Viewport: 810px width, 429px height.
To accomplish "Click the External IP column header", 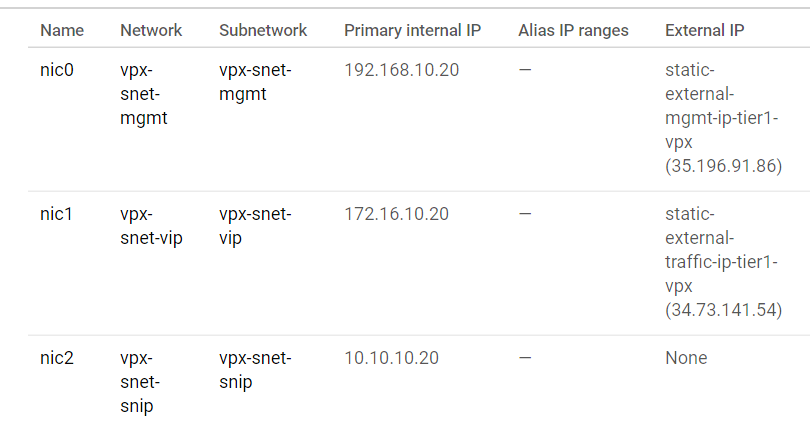I will pyautogui.click(x=704, y=30).
